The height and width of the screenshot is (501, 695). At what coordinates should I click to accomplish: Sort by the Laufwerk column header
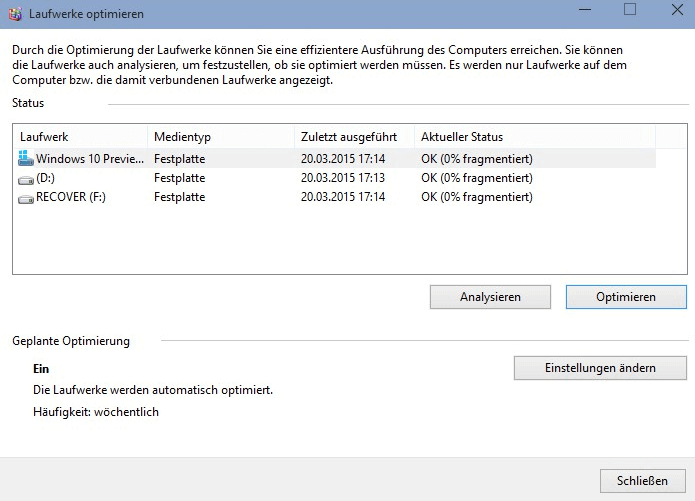(80, 137)
